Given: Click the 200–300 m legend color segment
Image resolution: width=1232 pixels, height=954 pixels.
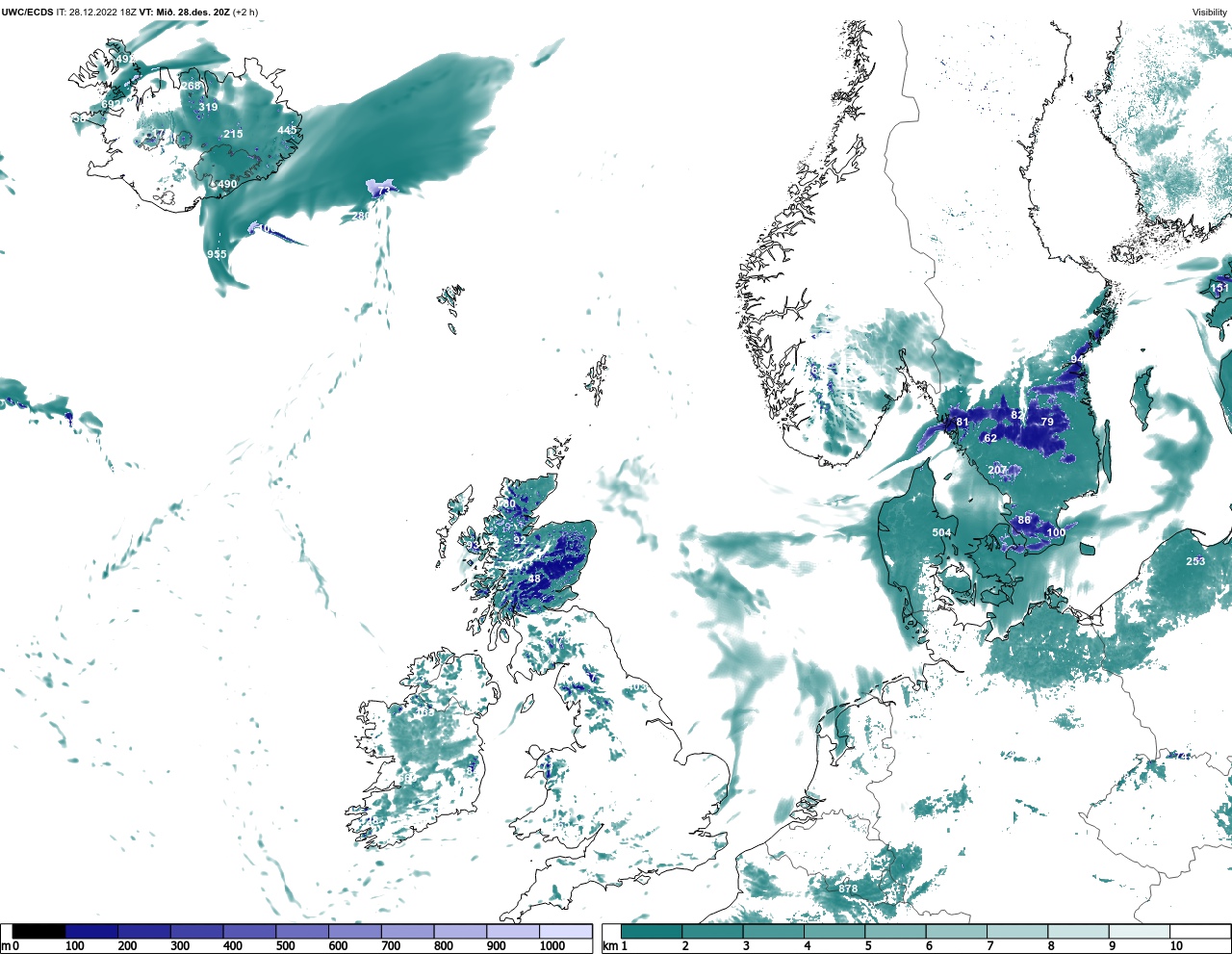Looking at the screenshot, I should (x=144, y=931).
